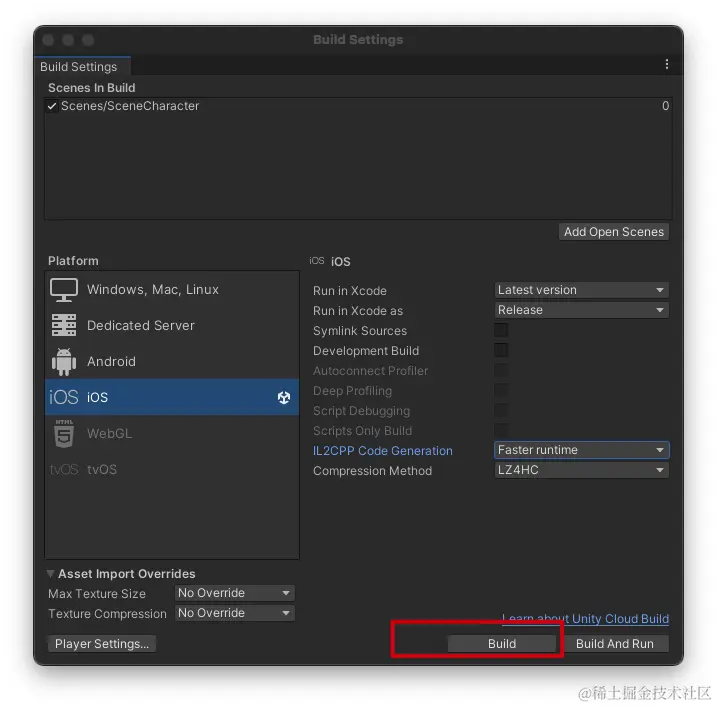Click the Development Build label
This screenshot has height=707, width=717.
[366, 351]
